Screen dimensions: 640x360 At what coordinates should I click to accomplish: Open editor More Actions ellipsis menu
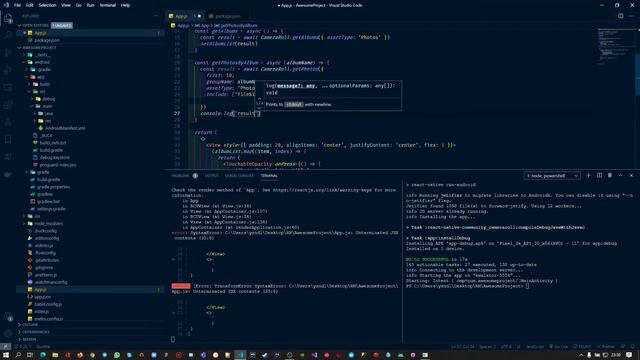tap(631, 16)
